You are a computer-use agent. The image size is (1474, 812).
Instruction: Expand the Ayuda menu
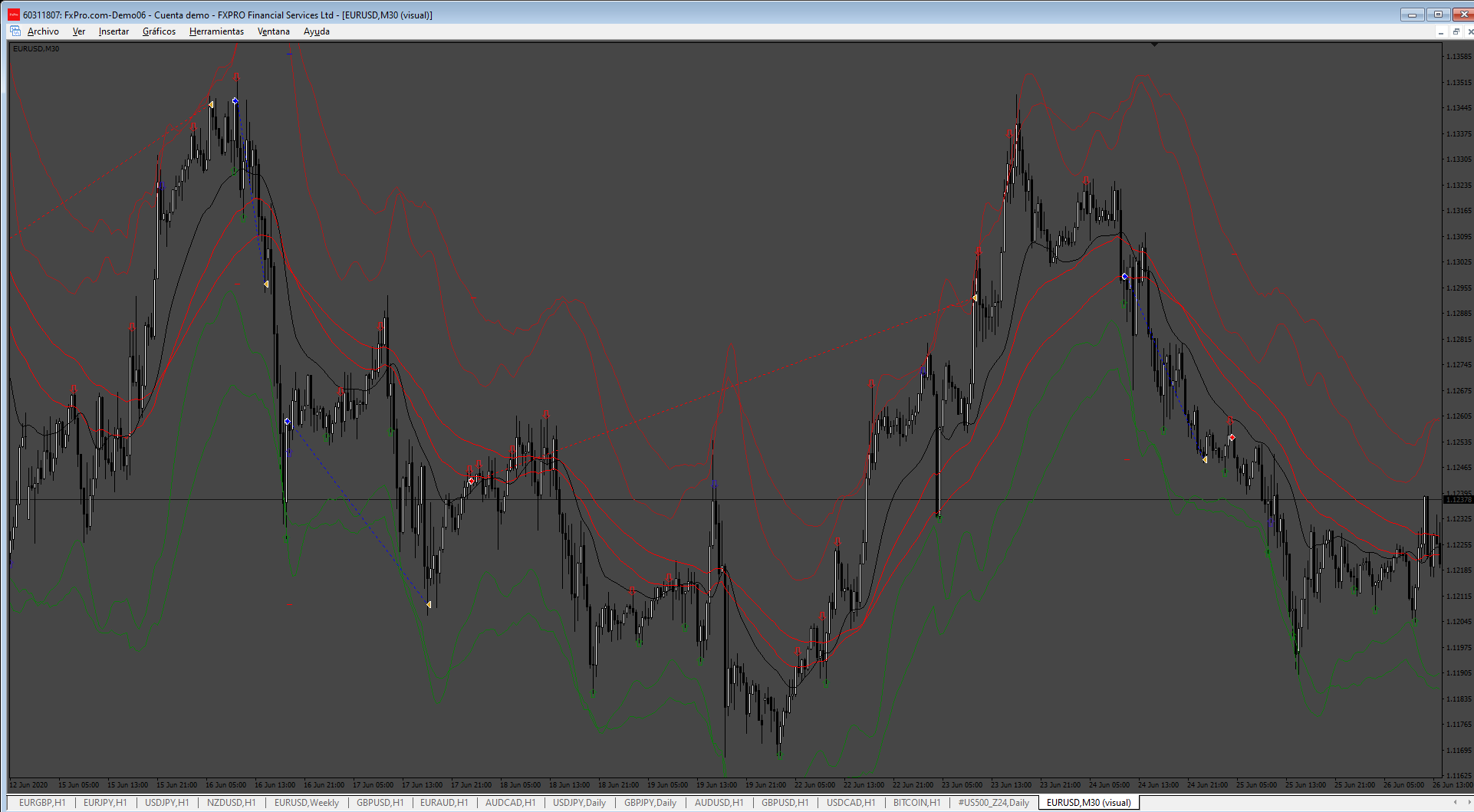pyautogui.click(x=317, y=31)
